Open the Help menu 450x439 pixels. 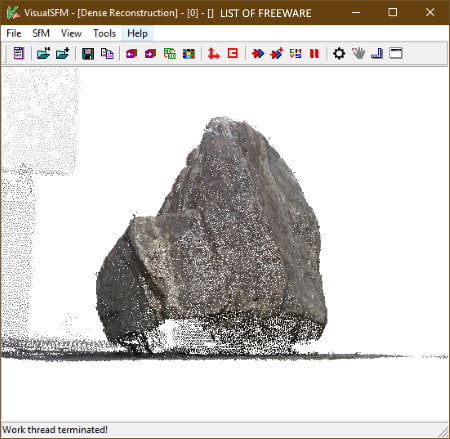[137, 33]
